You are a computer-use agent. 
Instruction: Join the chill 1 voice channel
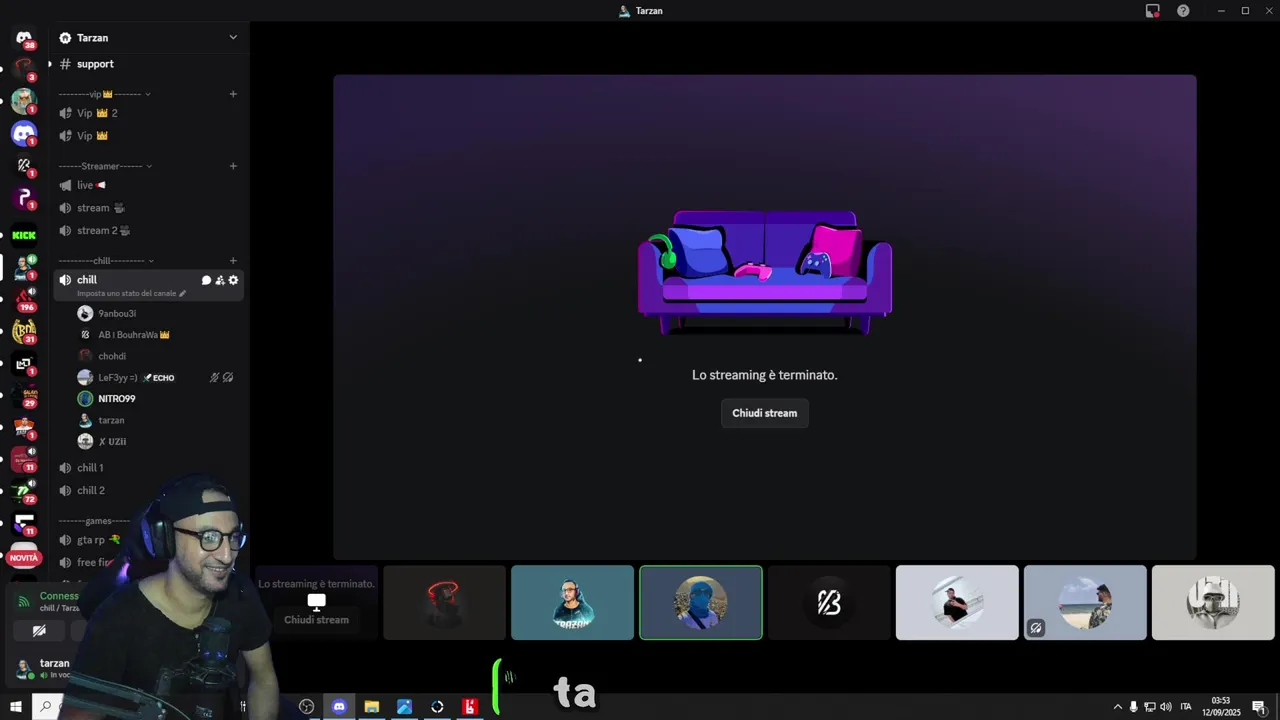148,468
